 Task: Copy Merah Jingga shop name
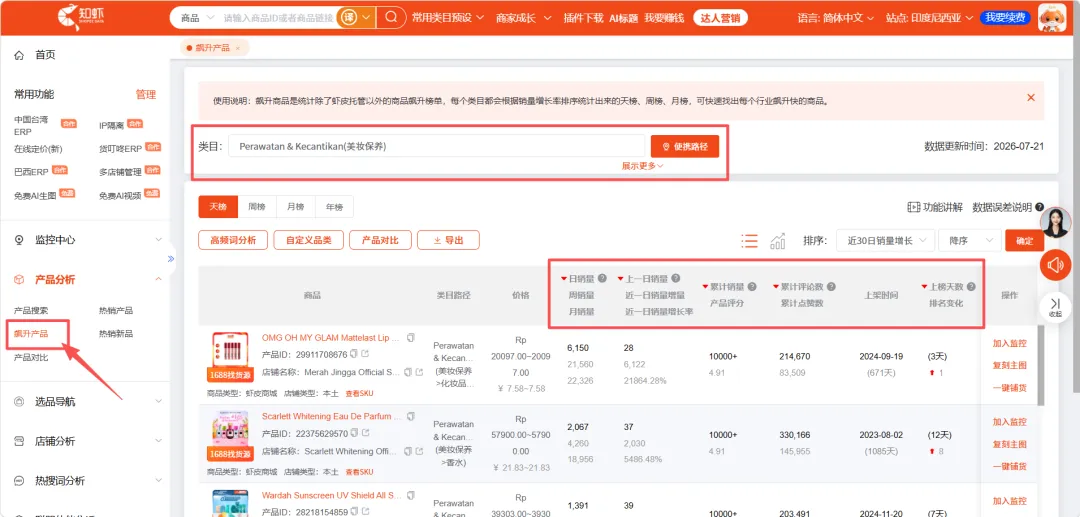coord(408,372)
